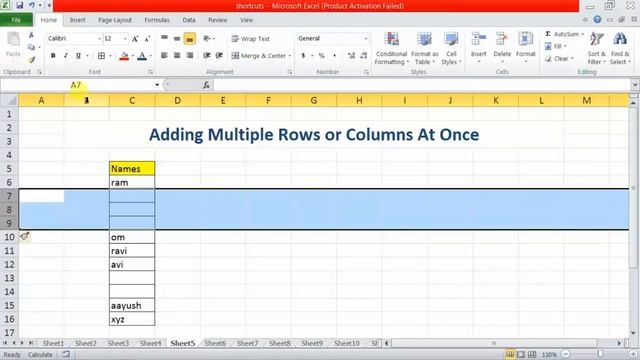Viewport: 640px width, 360px height.
Task: Apply the Font Color red A
Action: [x=142, y=56]
